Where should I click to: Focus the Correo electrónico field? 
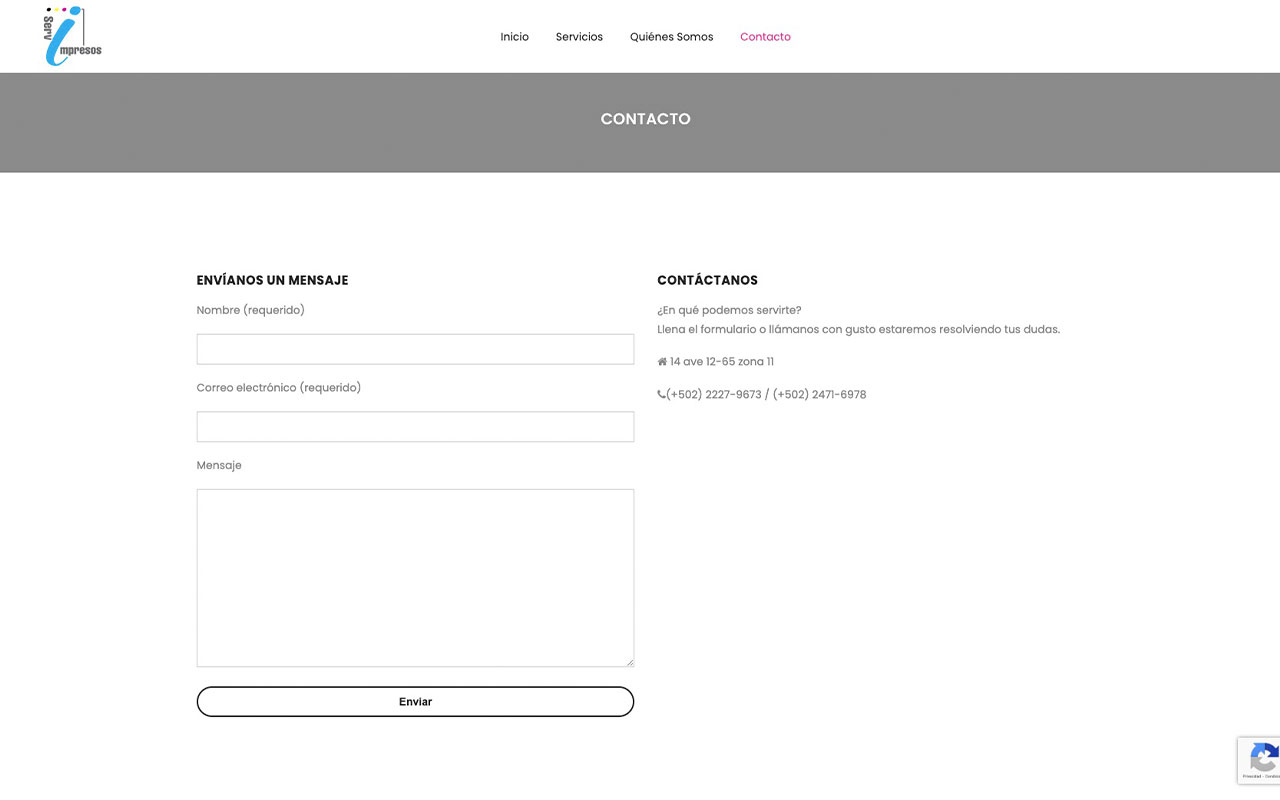[x=415, y=427]
